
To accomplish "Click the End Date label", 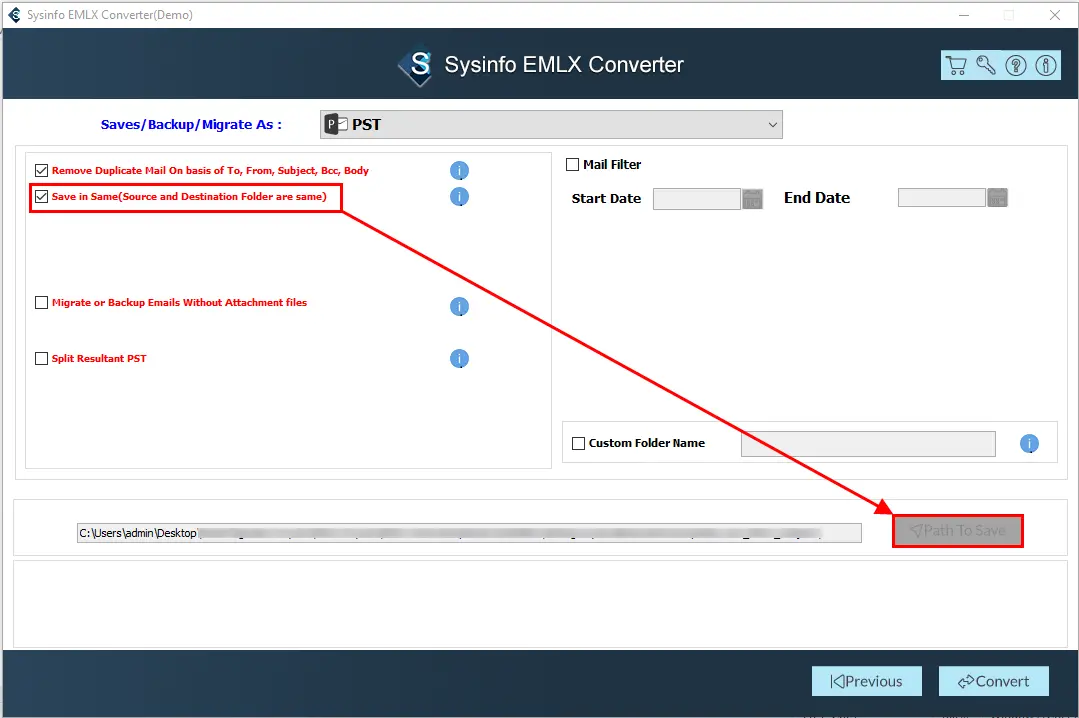I will pyautogui.click(x=817, y=198).
